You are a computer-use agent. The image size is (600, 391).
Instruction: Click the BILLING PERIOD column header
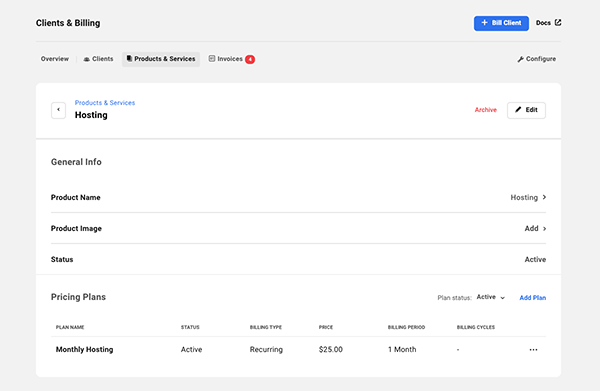pyautogui.click(x=406, y=327)
